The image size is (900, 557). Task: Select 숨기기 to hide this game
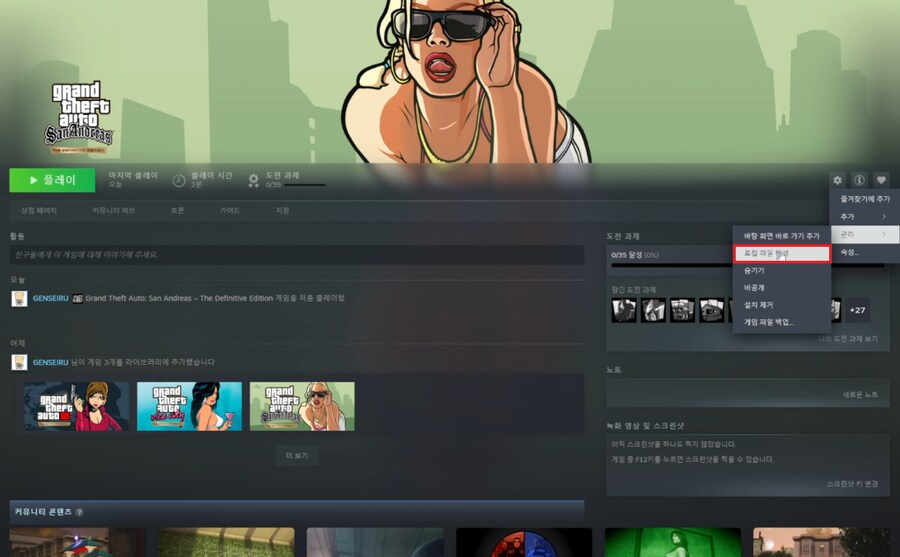click(x=754, y=271)
